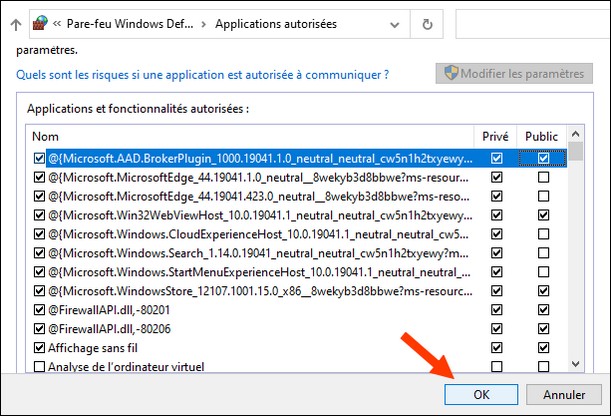Enable Public for CloudExperienceHost row
Screen dimensions: 611x416
pyautogui.click(x=543, y=234)
